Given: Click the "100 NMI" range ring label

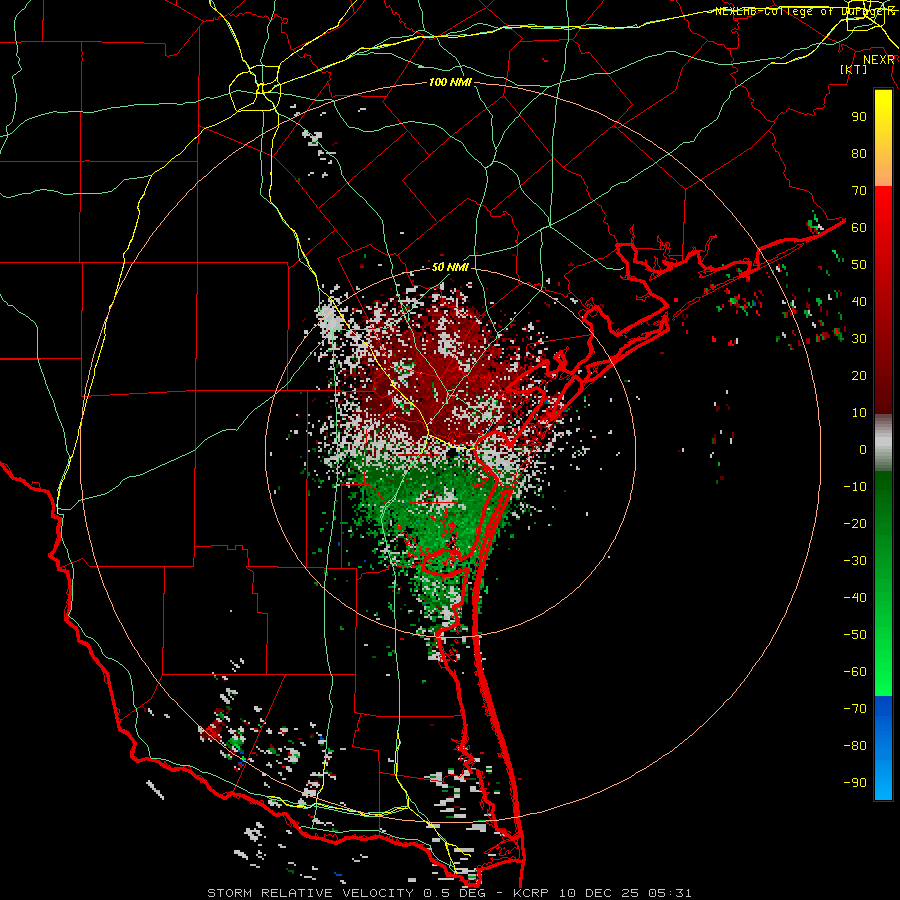Looking at the screenshot, I should click(x=450, y=82).
